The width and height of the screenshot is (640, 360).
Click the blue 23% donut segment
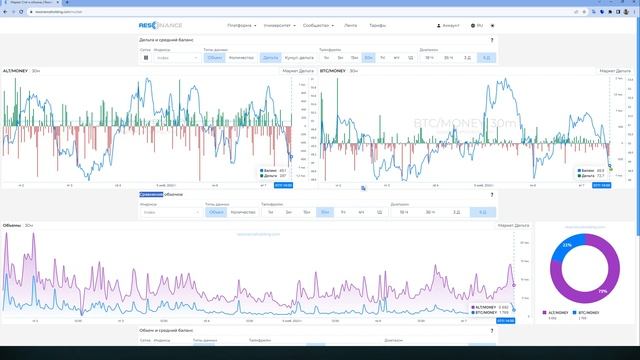(567, 246)
